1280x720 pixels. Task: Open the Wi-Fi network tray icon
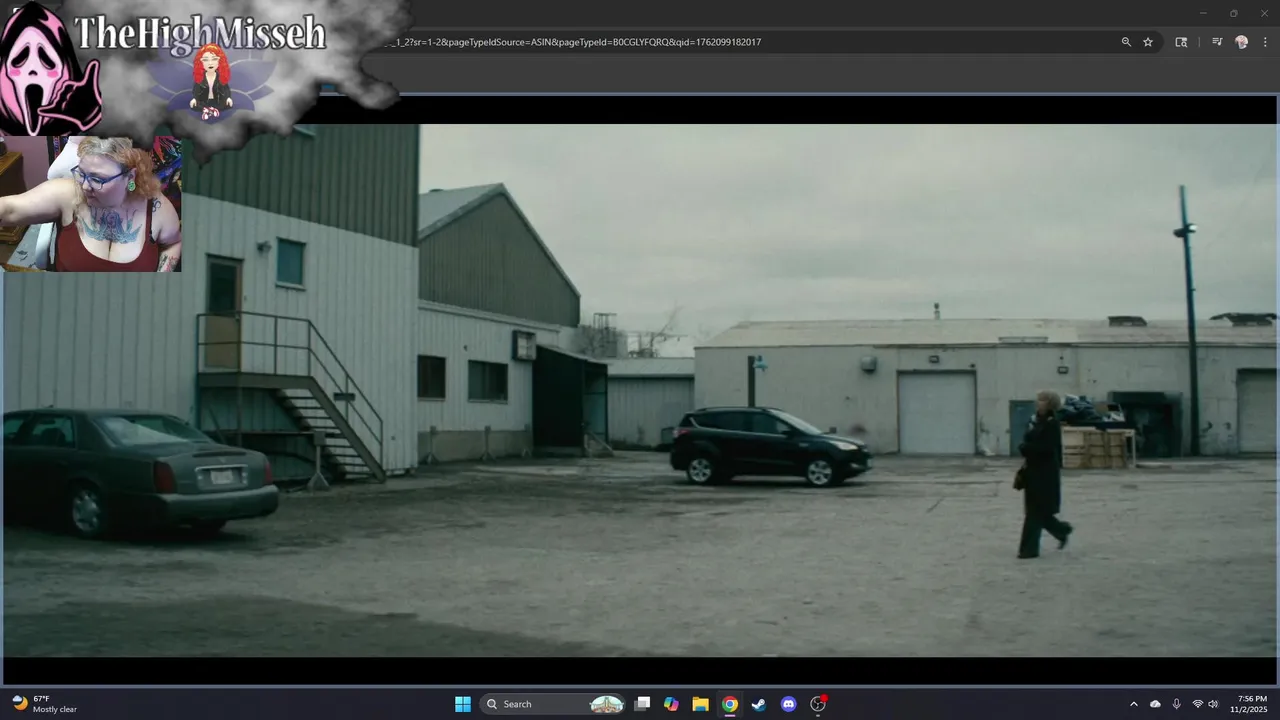coord(1197,704)
